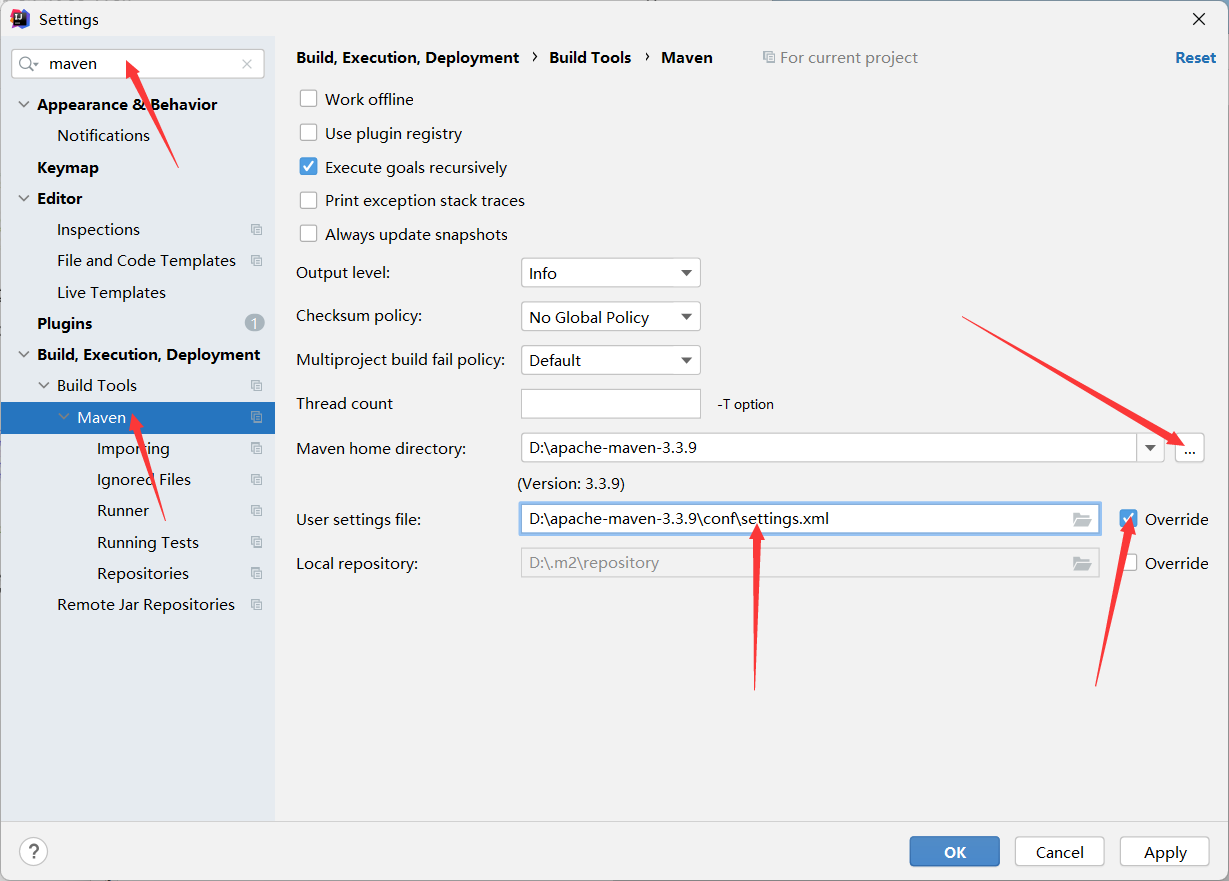
Task: Click Build, Execution, Deployment breadcrumb
Action: pos(408,58)
